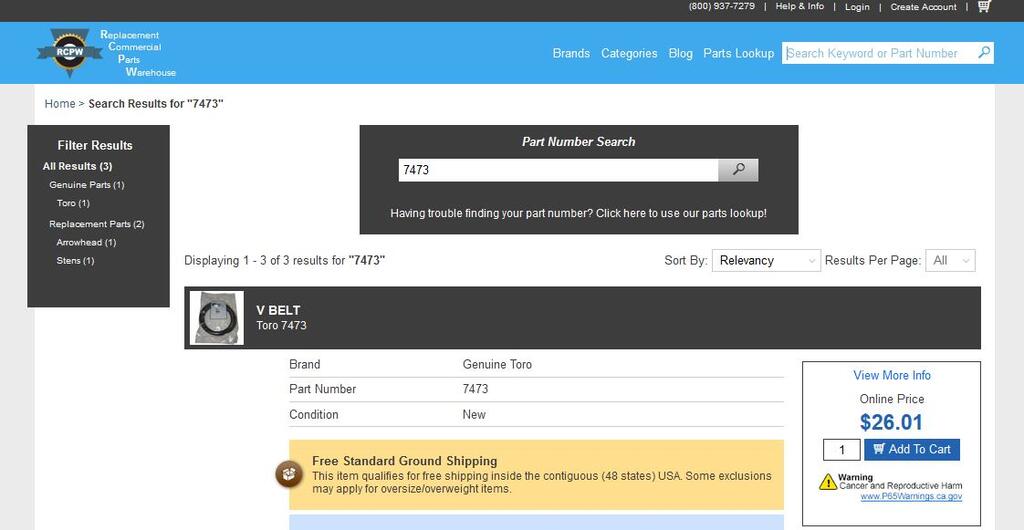Open the Categories menu

coord(629,54)
